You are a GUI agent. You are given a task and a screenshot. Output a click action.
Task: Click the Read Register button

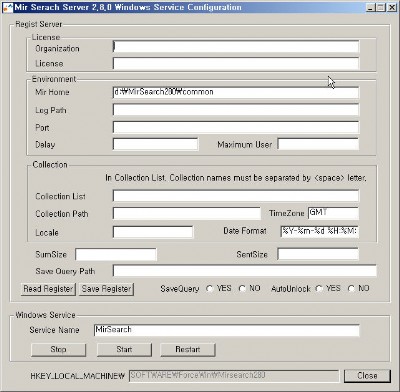[48, 289]
